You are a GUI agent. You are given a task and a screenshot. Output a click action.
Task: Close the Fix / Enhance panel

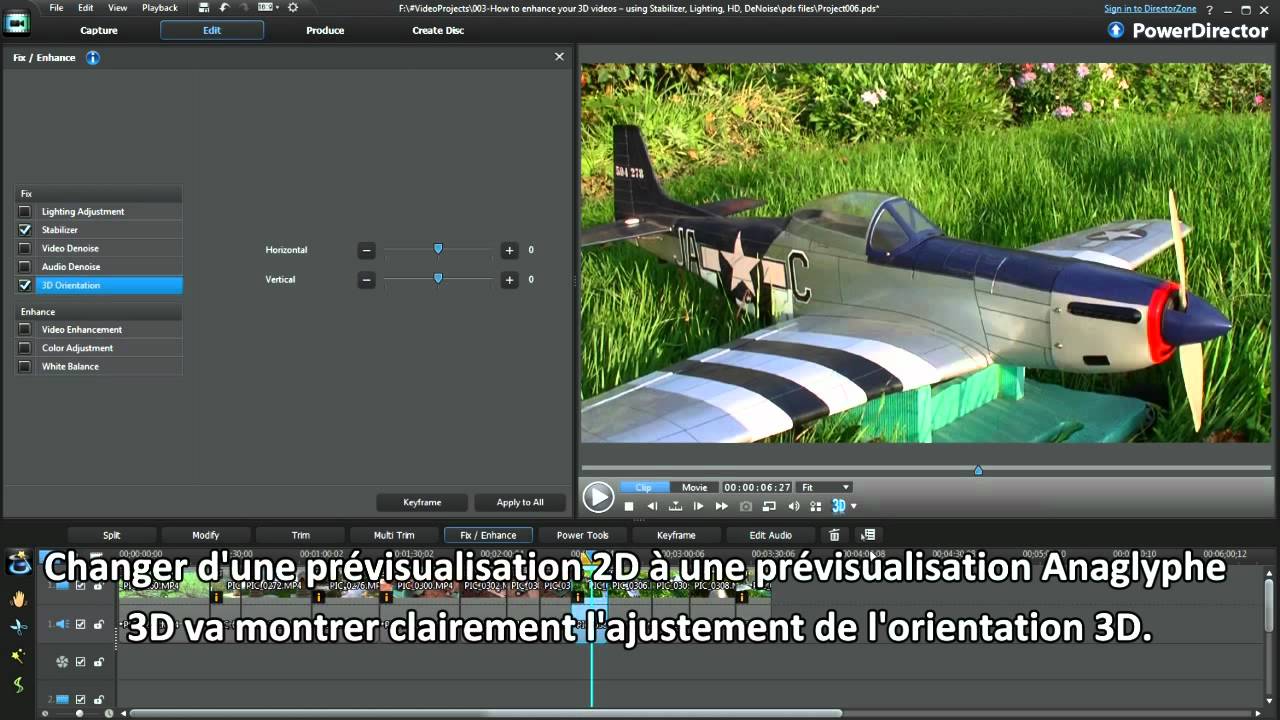click(559, 57)
